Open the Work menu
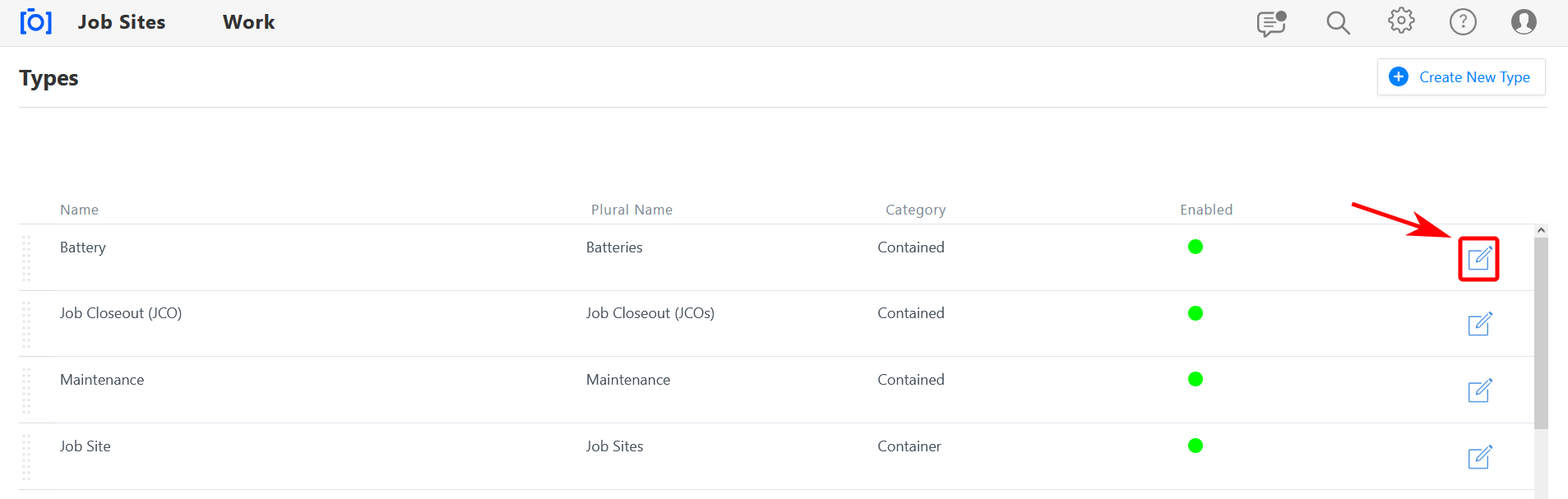Image resolution: width=1568 pixels, height=499 pixels. point(248,22)
